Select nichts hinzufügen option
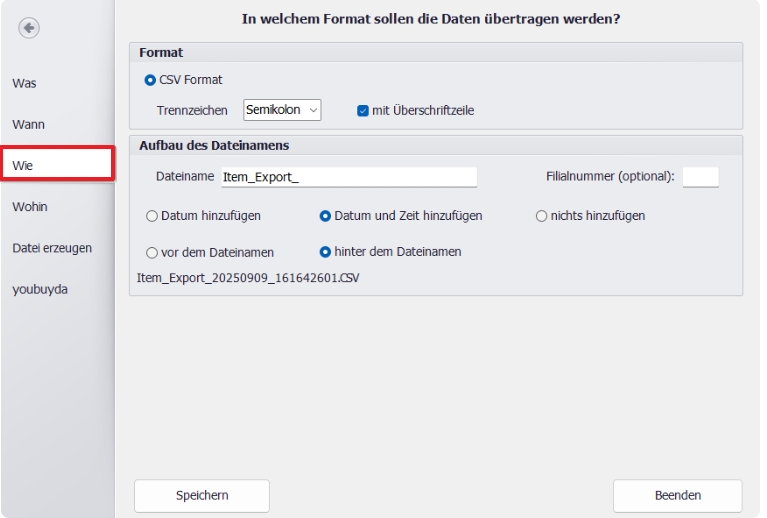Viewport: 767px width, 518px height. coord(541,216)
